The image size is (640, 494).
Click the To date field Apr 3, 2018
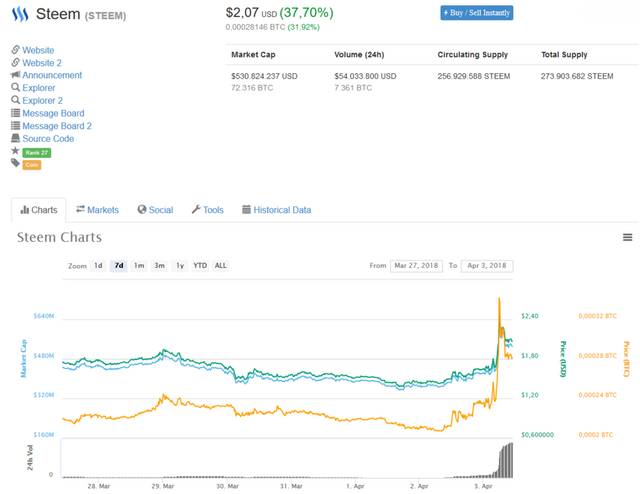point(487,266)
